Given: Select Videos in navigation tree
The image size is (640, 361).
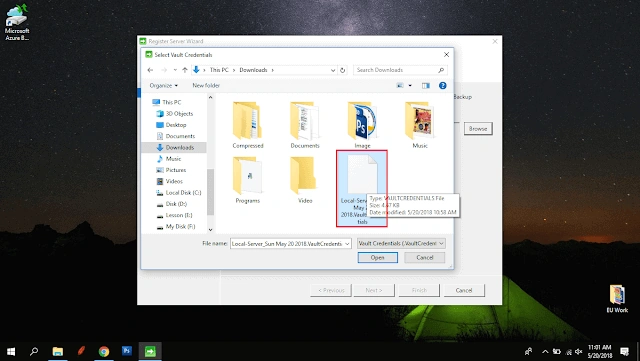Looking at the screenshot, I should [169, 181].
